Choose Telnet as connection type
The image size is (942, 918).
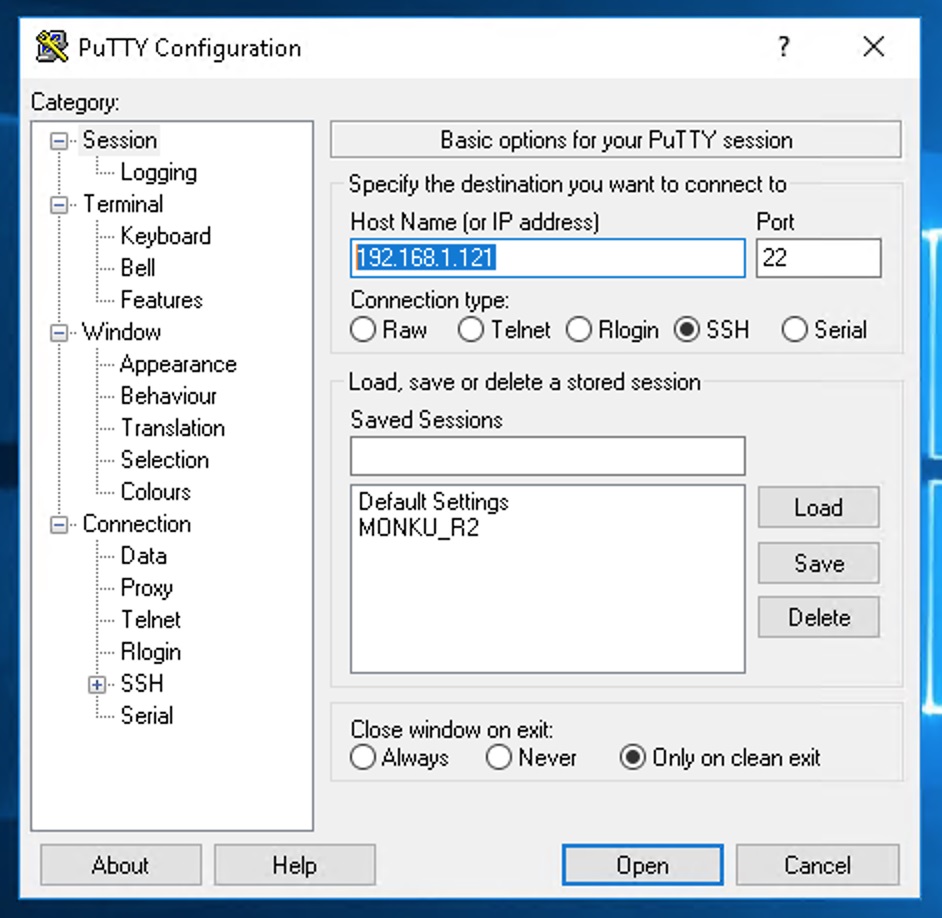tap(471, 330)
